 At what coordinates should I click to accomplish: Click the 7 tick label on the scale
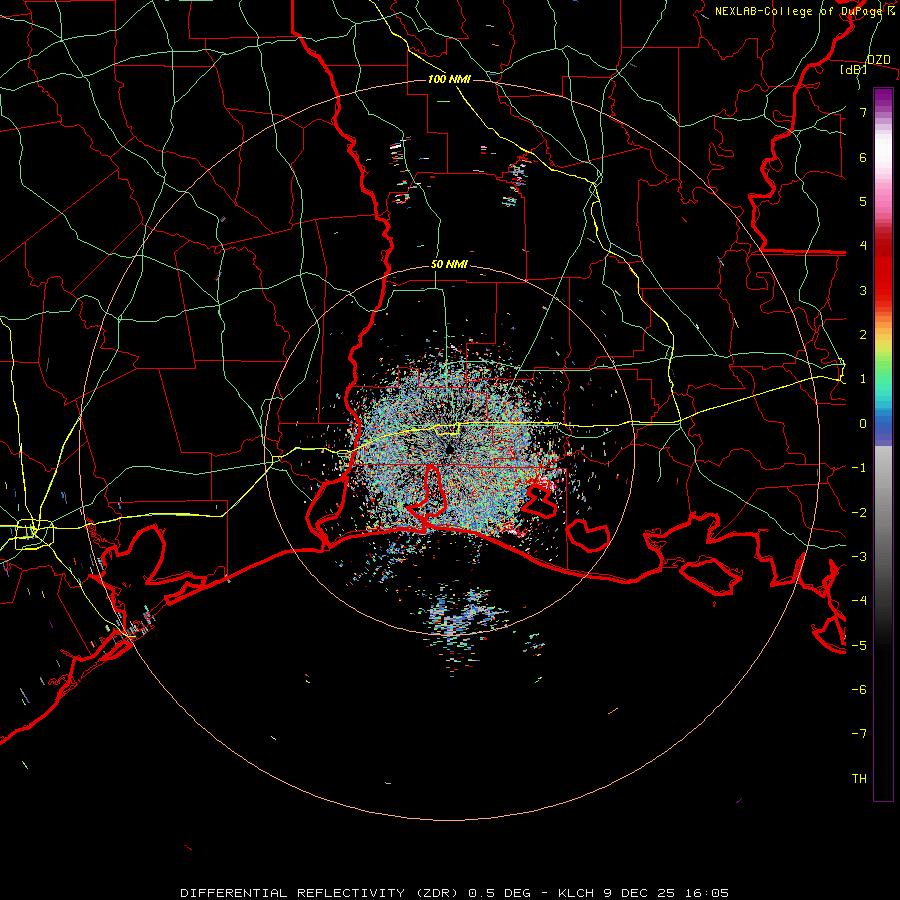[x=863, y=112]
